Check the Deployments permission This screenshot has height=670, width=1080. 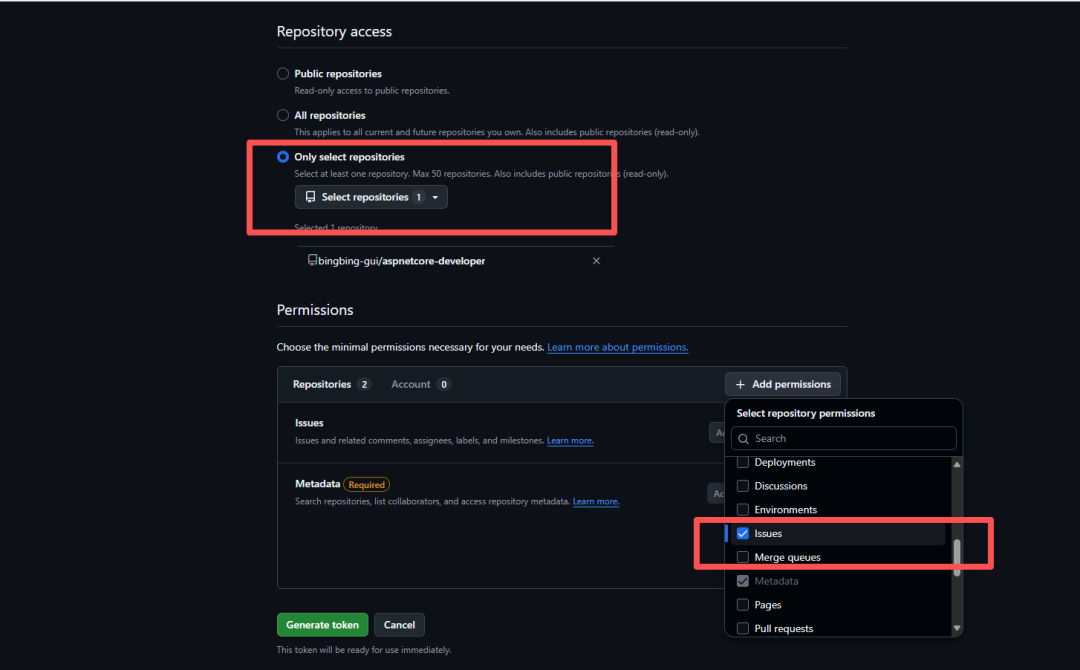(743, 462)
